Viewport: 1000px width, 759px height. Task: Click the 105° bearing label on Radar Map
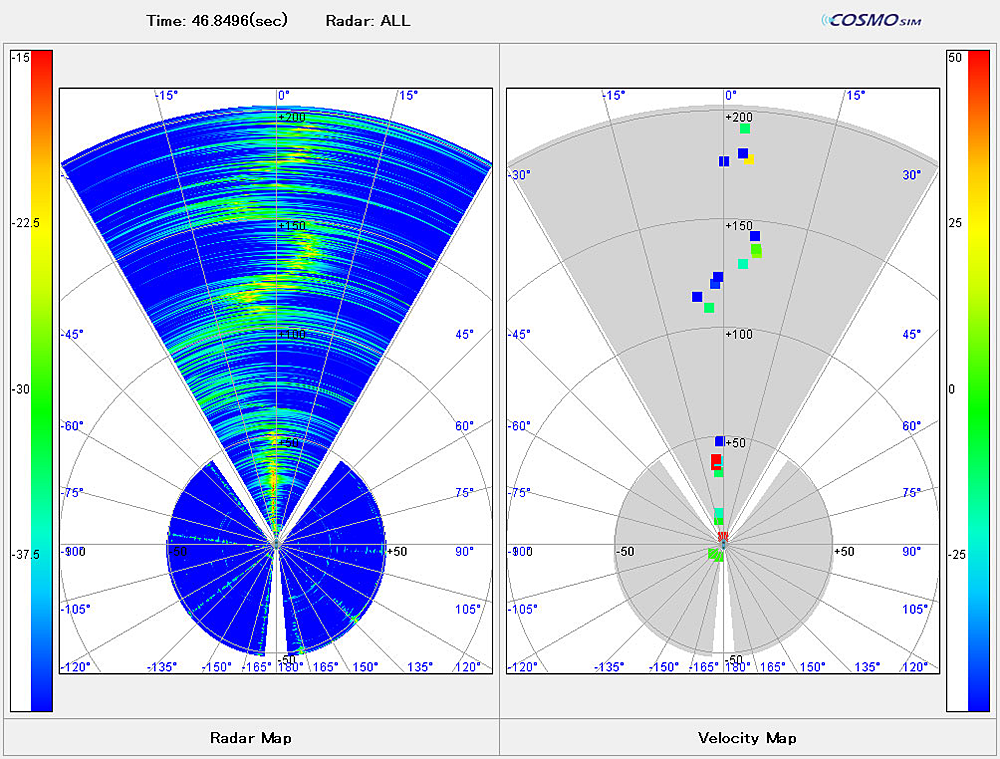click(x=467, y=609)
